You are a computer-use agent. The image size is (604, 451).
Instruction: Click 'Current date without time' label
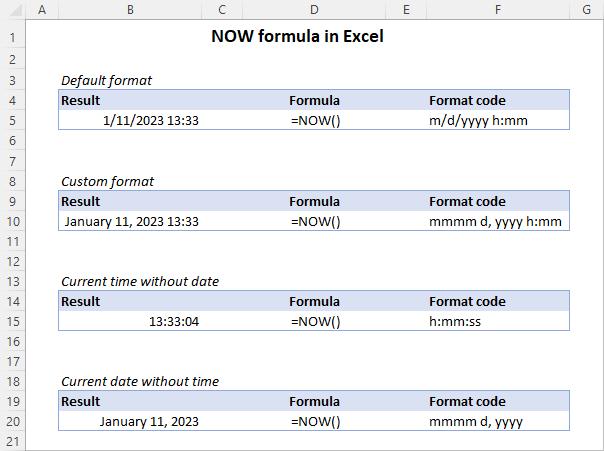(140, 382)
